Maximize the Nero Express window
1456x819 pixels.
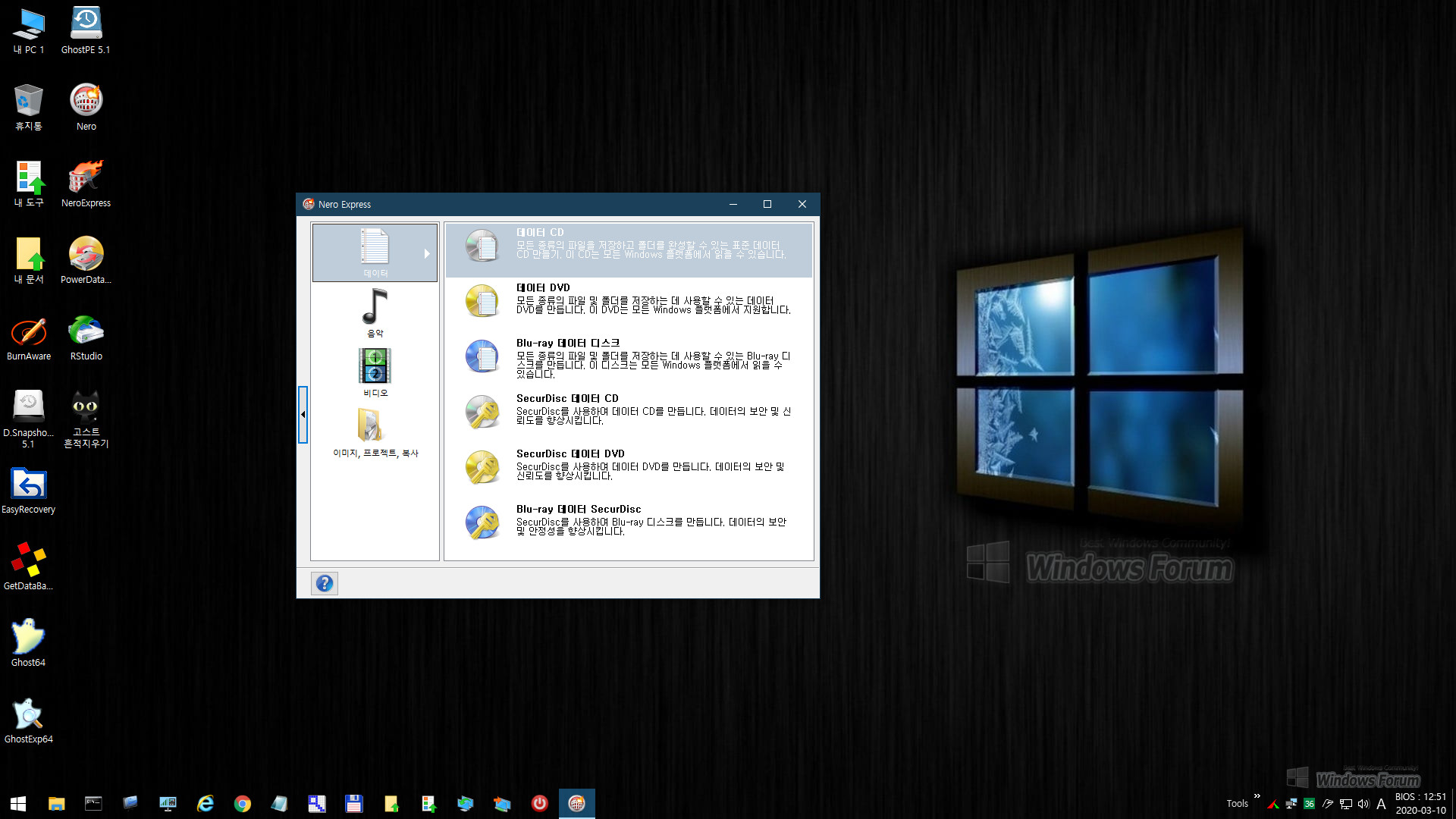coord(767,204)
